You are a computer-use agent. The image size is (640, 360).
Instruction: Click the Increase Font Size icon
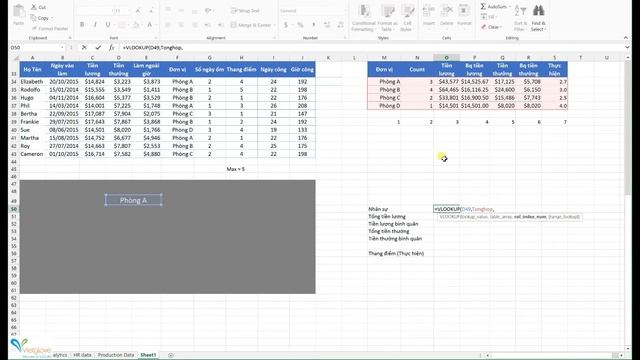tap(138, 11)
